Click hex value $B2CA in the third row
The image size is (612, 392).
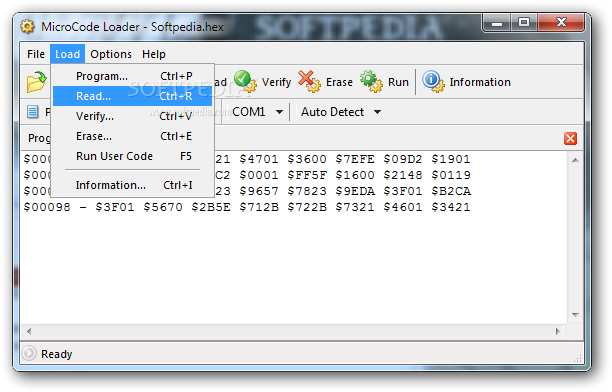pos(451,191)
